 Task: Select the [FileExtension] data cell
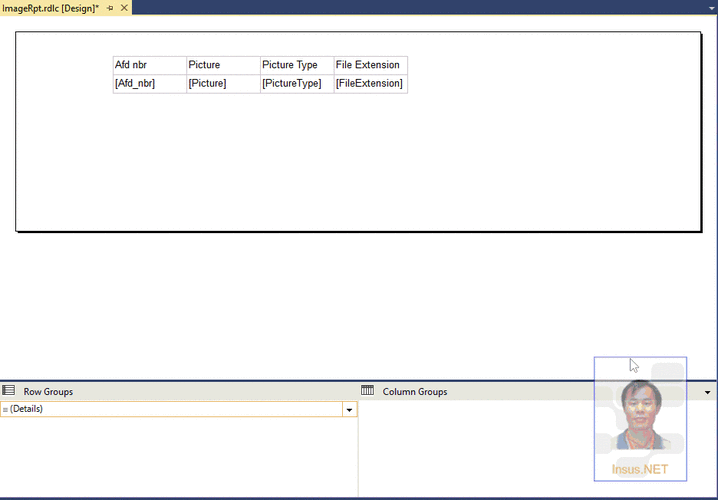tap(370, 83)
